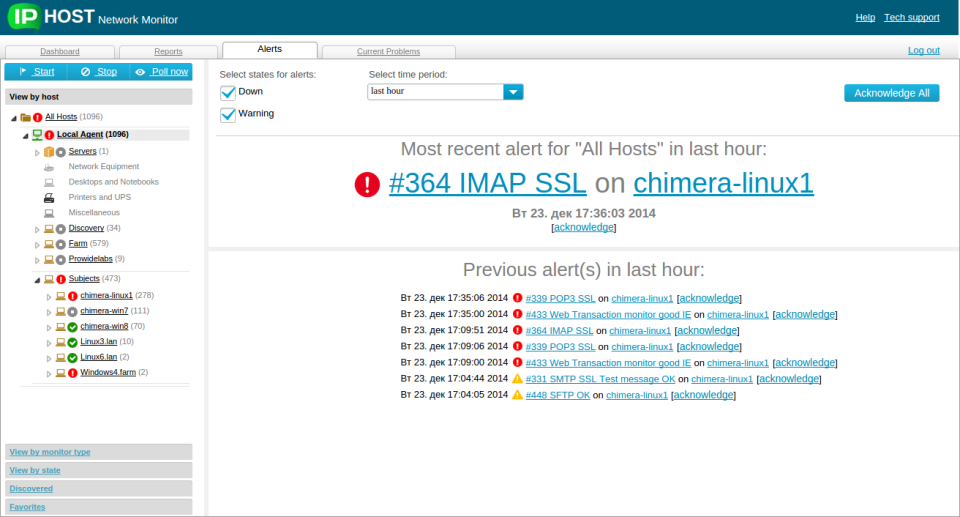The image size is (960, 517).
Task: Click the Desktops and Notebooks computer icon
Action: [49, 182]
